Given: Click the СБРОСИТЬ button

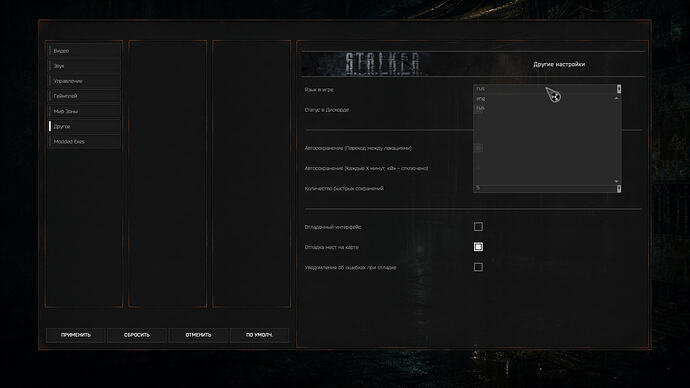Looking at the screenshot, I should [137, 335].
